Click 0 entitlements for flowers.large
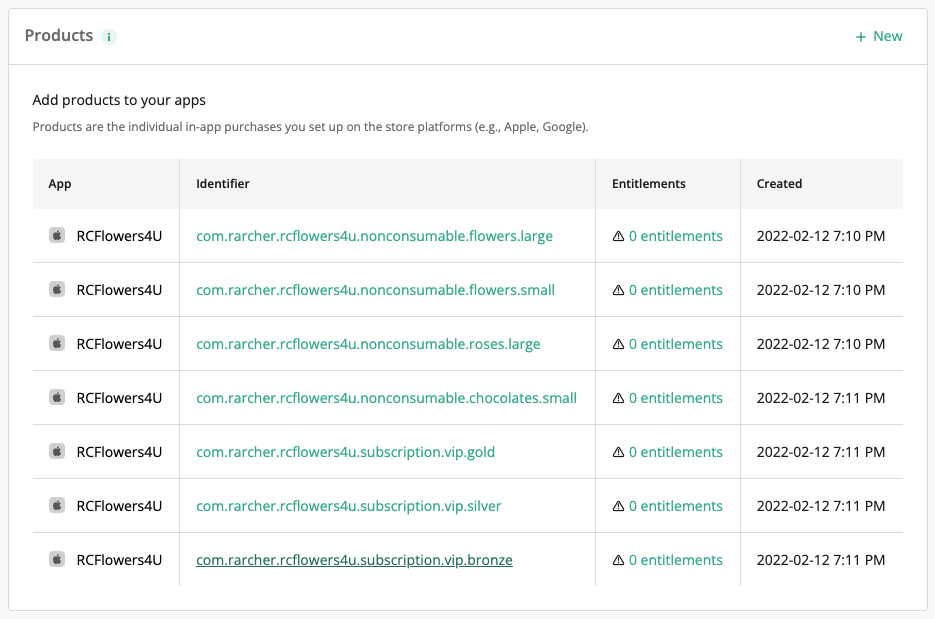 coord(676,236)
